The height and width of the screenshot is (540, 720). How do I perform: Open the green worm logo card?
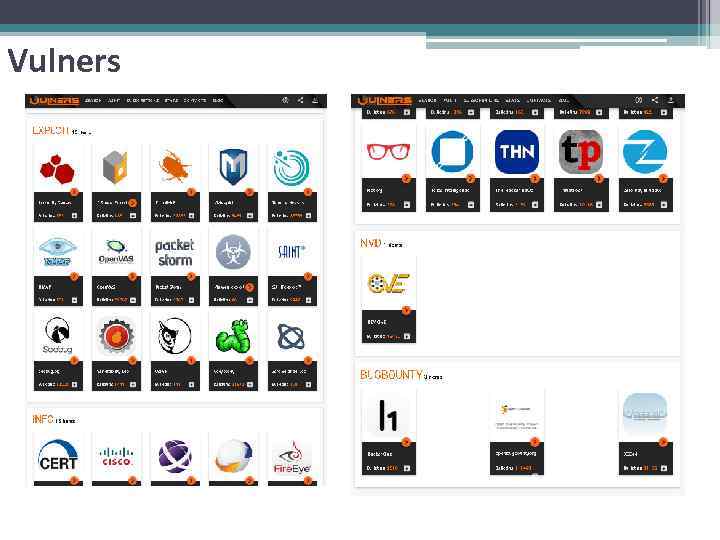pos(233,352)
